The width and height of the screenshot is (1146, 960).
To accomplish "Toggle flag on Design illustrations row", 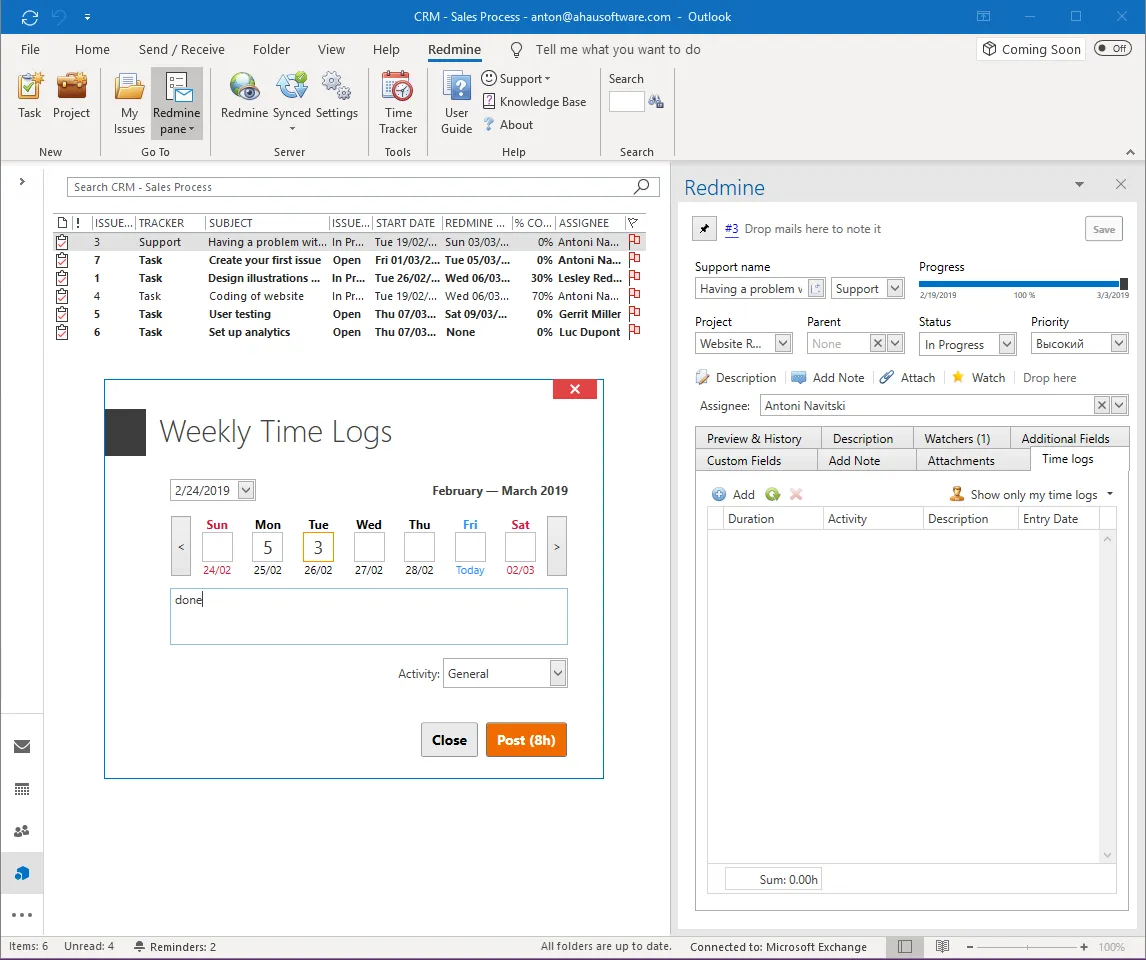I will point(634,278).
